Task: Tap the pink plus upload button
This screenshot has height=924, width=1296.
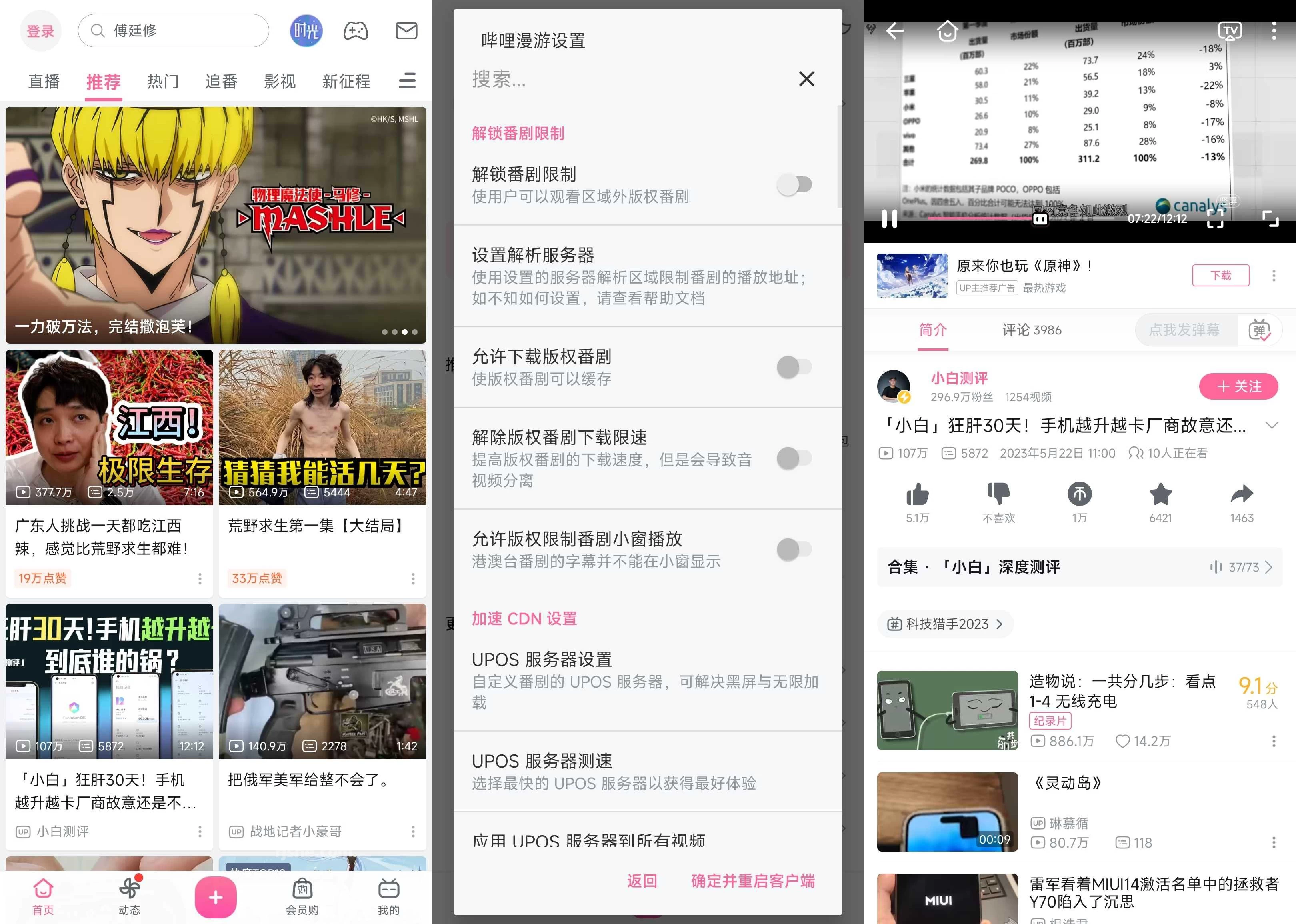Action: click(x=216, y=897)
